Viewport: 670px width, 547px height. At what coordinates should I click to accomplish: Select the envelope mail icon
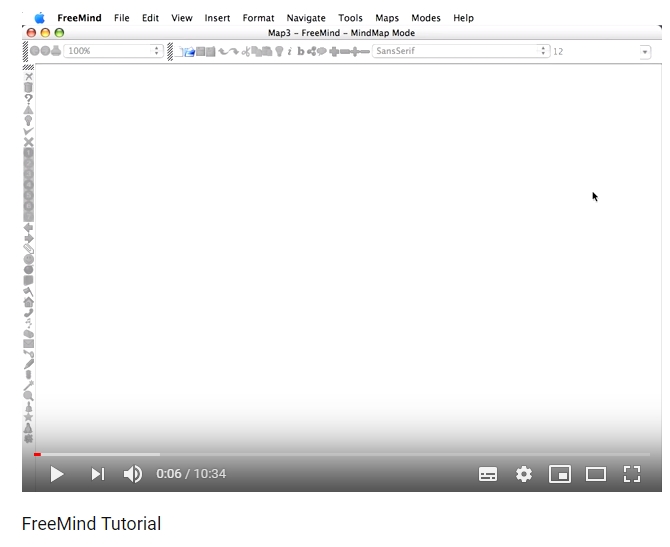pos(28,344)
